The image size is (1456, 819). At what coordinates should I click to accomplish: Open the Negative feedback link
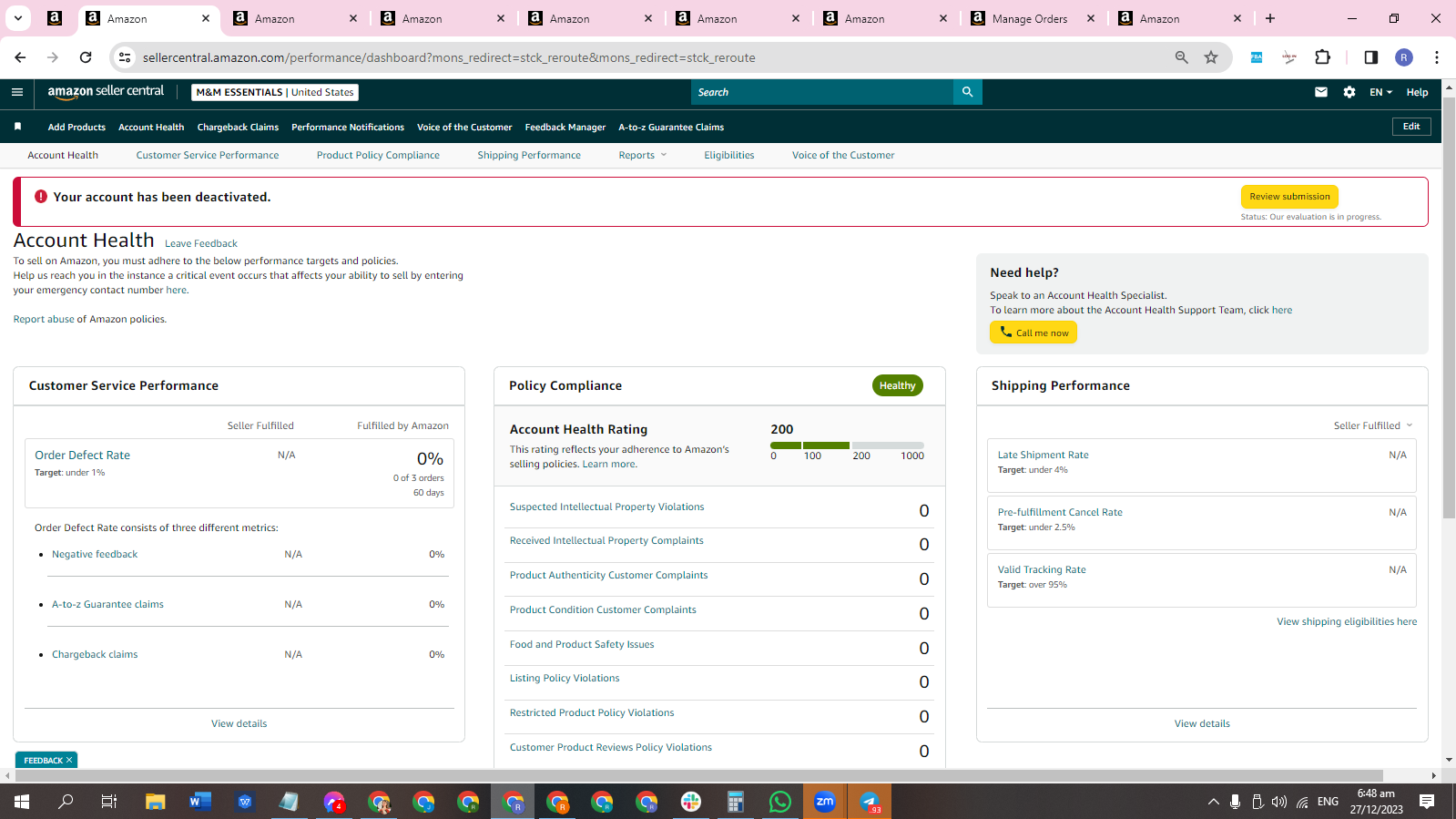coord(95,554)
